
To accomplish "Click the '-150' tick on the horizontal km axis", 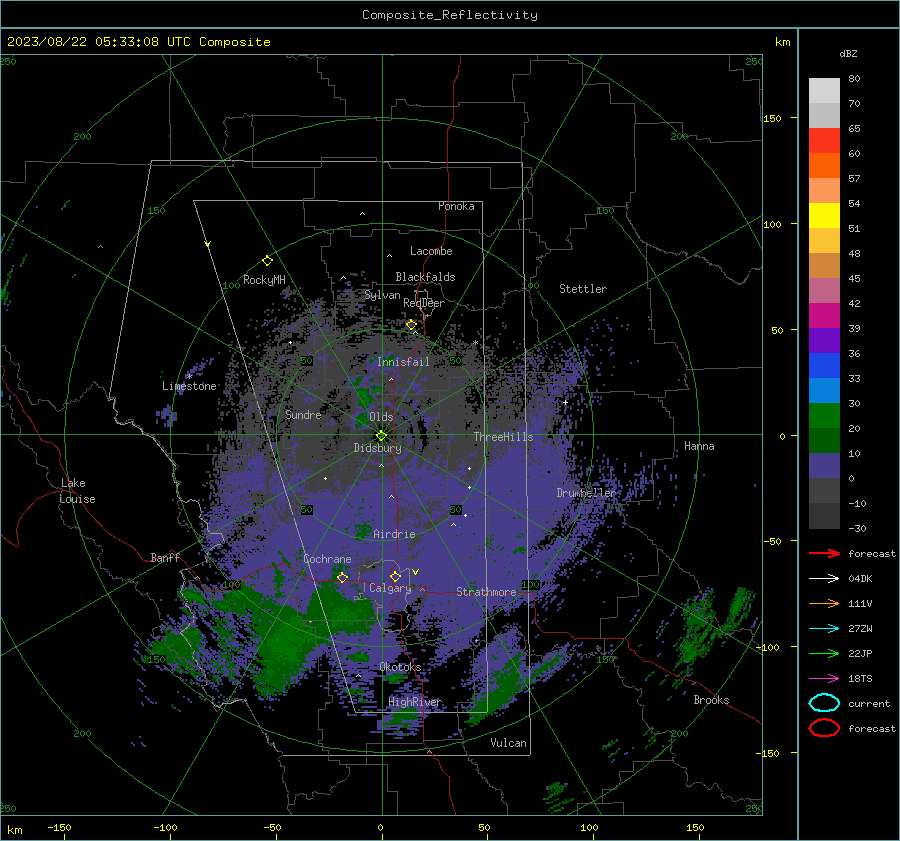I will (59, 827).
